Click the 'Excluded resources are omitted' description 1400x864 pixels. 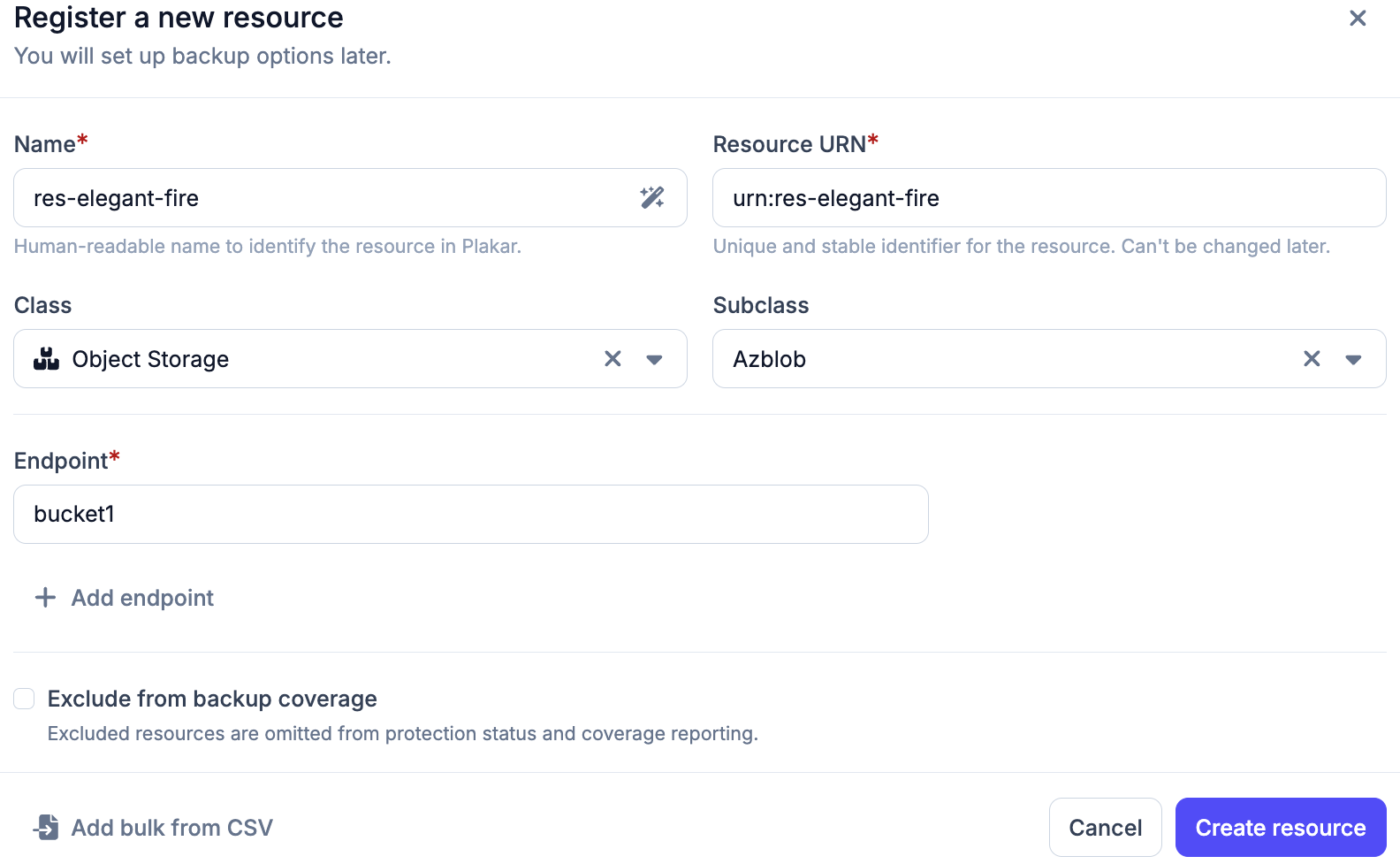(403, 733)
